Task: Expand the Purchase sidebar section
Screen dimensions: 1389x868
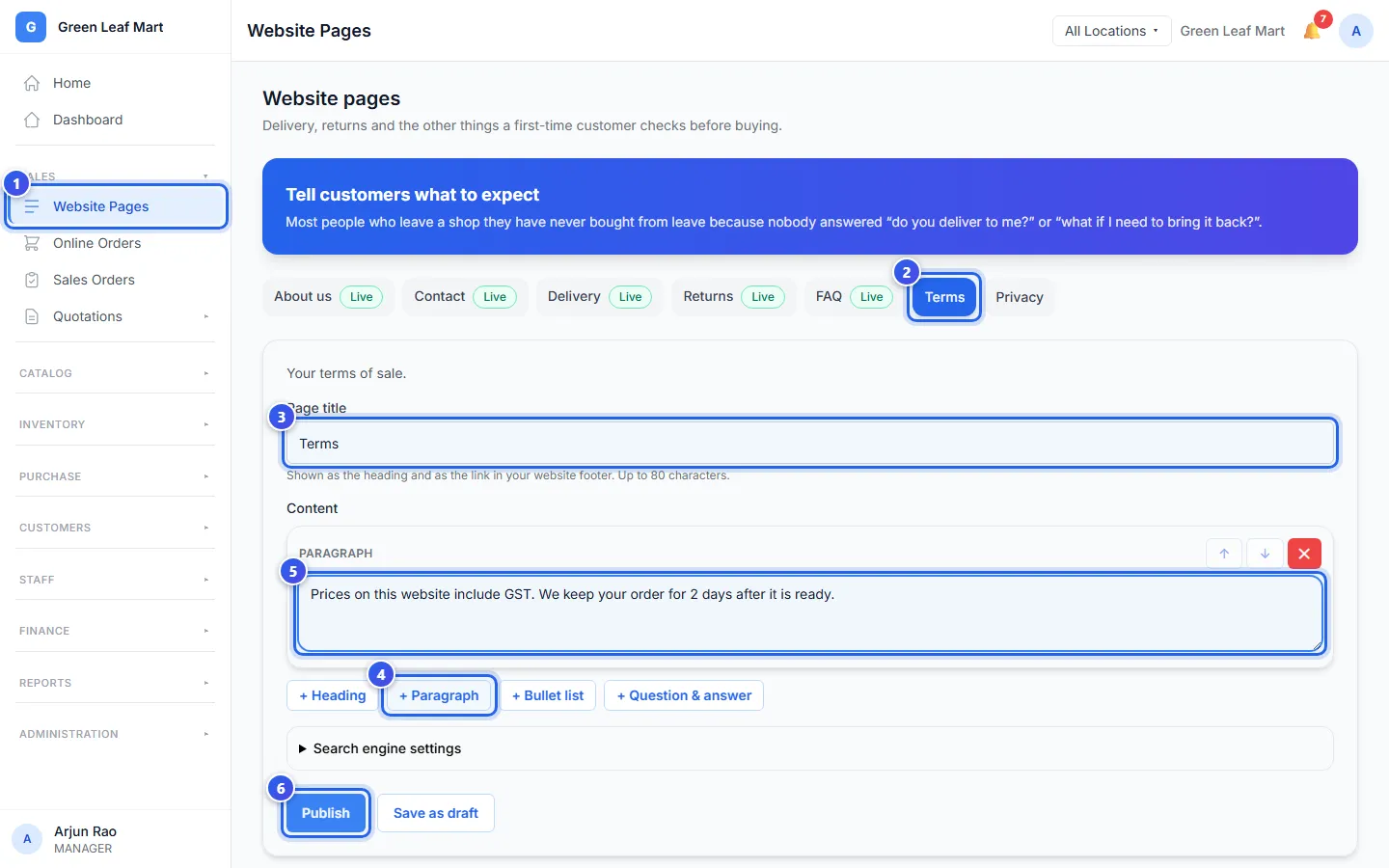Action: [116, 476]
